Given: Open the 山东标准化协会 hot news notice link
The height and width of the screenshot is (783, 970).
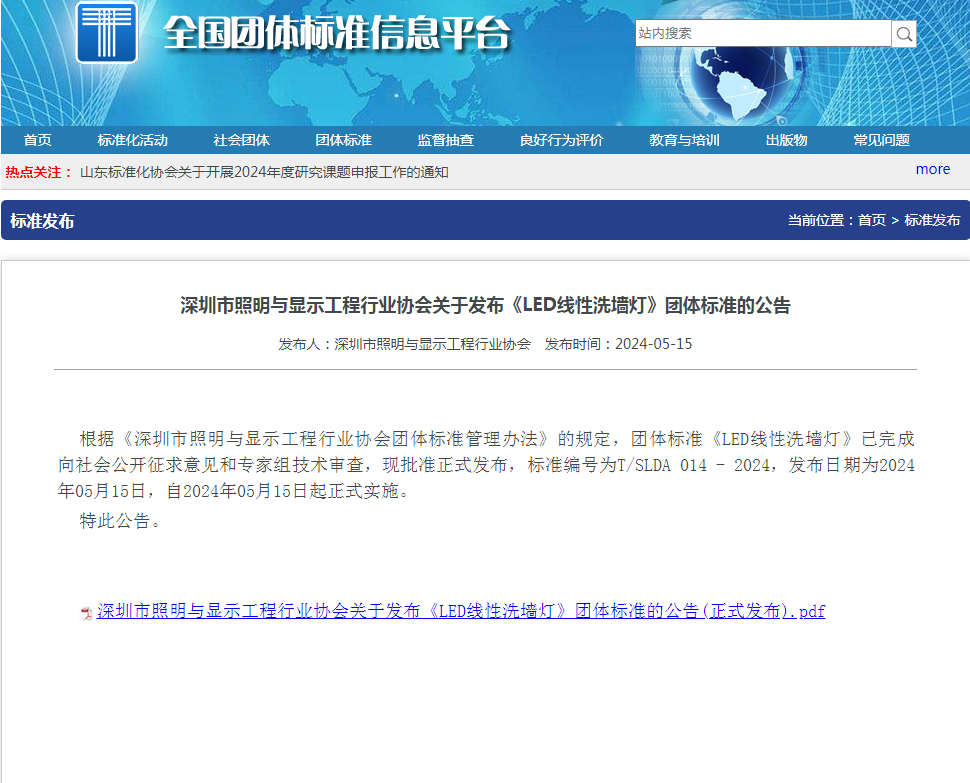Looking at the screenshot, I should (264, 172).
